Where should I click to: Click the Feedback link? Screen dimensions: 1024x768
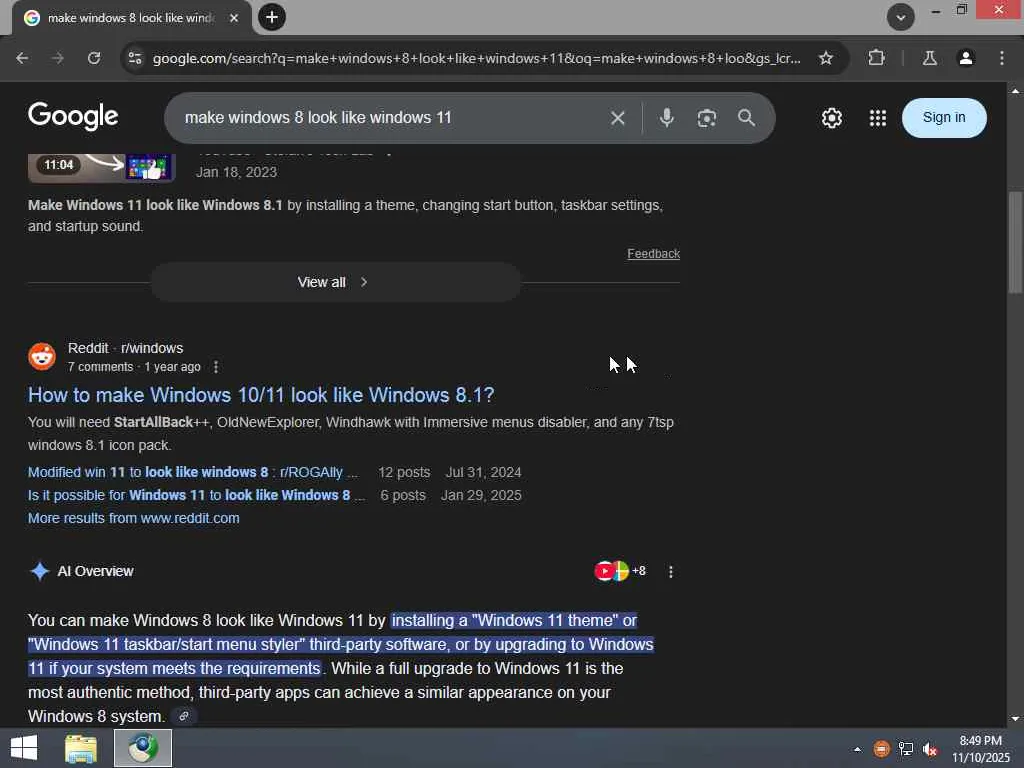coord(653,253)
